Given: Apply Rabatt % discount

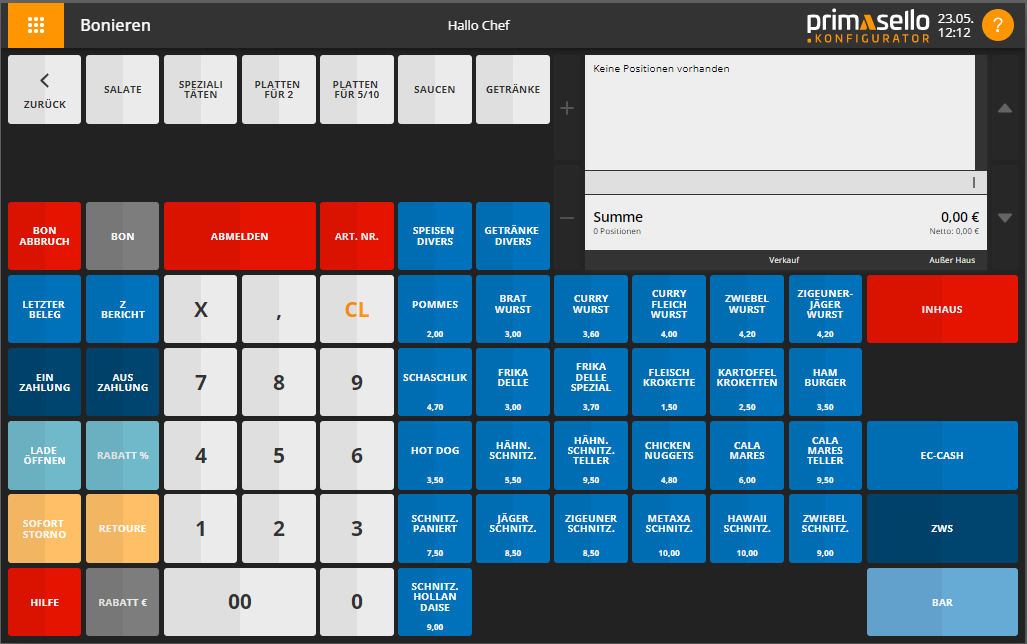Looking at the screenshot, I should [x=122, y=455].
